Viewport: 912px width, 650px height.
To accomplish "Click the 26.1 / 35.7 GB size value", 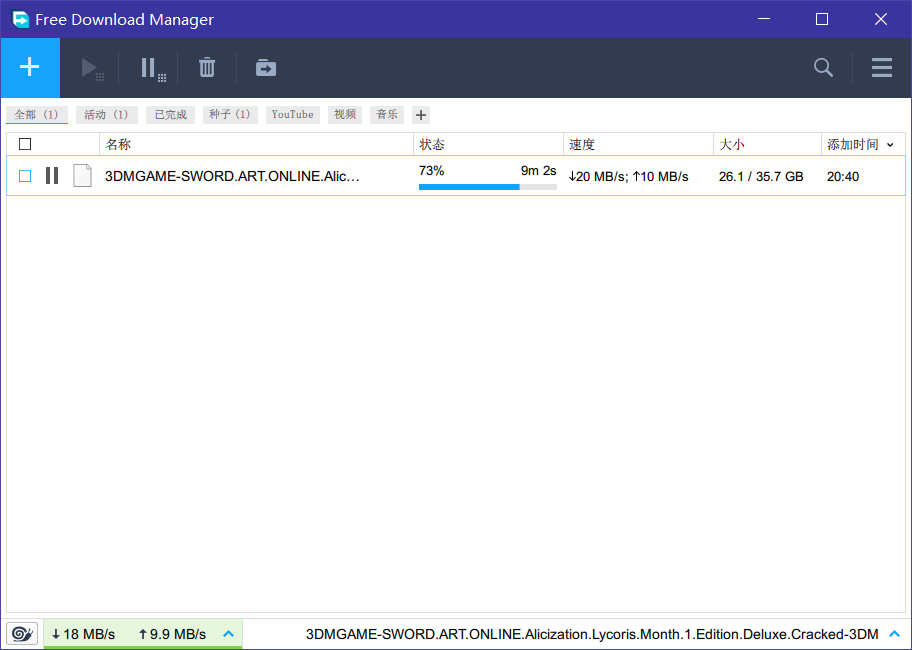I will [x=761, y=177].
